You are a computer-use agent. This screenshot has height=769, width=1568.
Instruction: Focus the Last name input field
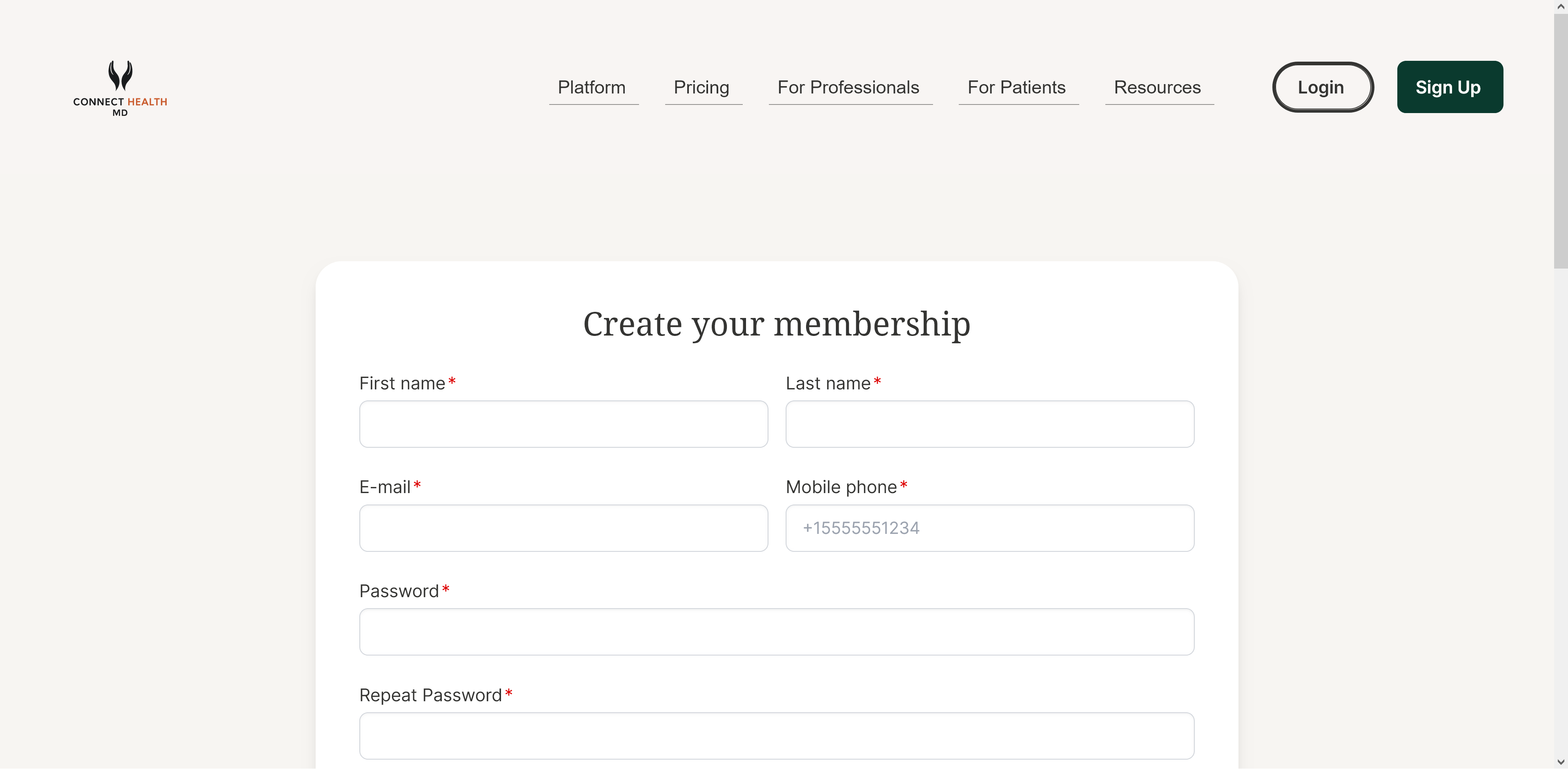pos(989,424)
